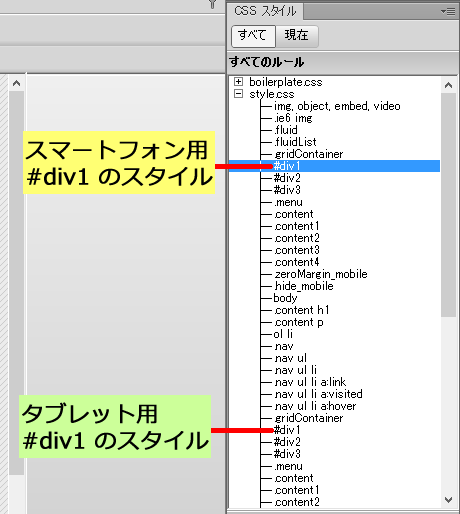Select the 'img, object, embed, video' rule
Image resolution: width=460 pixels, height=514 pixels.
pyautogui.click(x=337, y=106)
